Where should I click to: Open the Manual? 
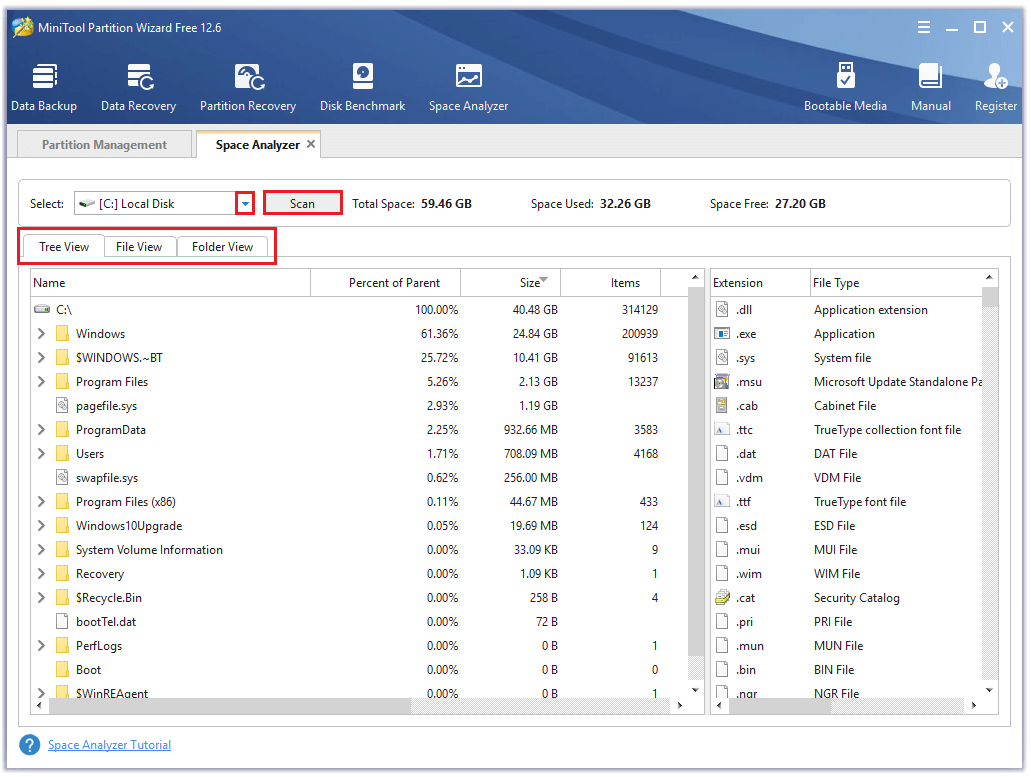pyautogui.click(x=930, y=87)
